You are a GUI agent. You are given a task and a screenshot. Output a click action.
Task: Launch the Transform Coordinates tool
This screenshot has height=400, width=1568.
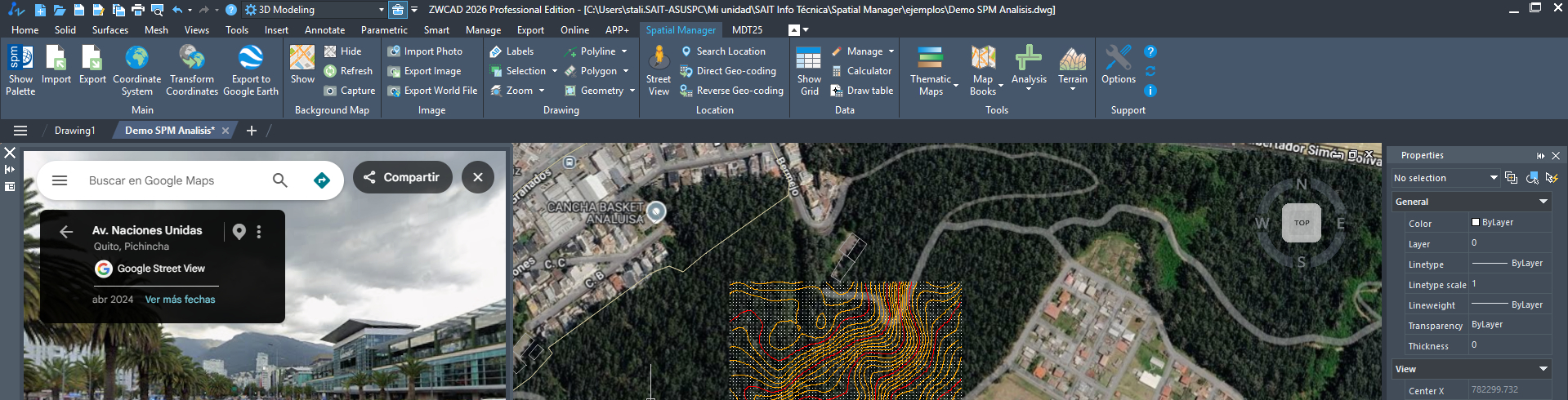(192, 70)
